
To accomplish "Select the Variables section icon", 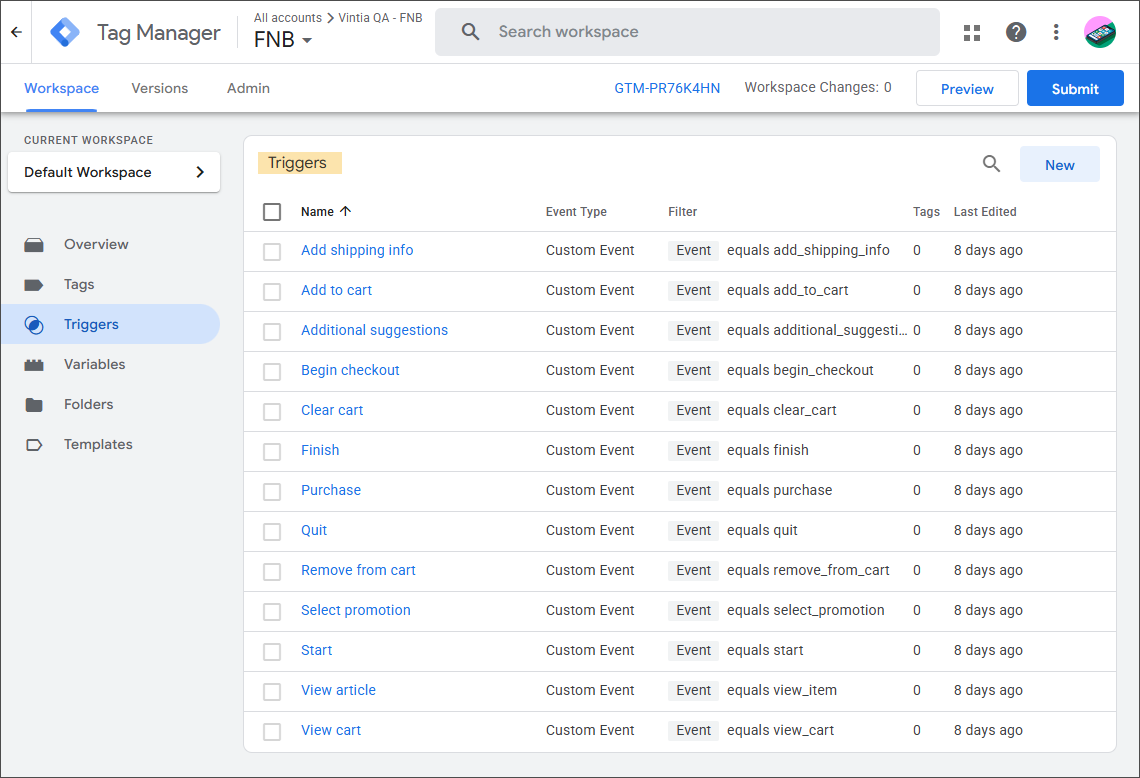I will 35,364.
